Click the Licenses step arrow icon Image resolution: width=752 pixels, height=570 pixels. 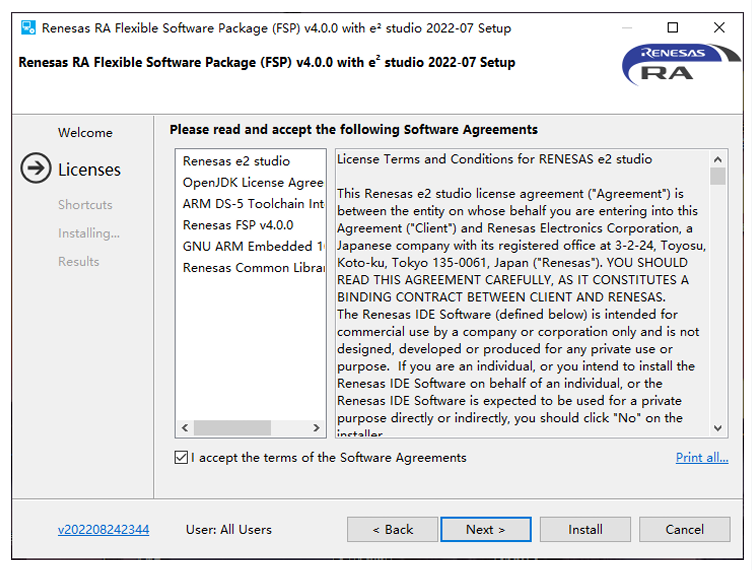(x=35, y=168)
